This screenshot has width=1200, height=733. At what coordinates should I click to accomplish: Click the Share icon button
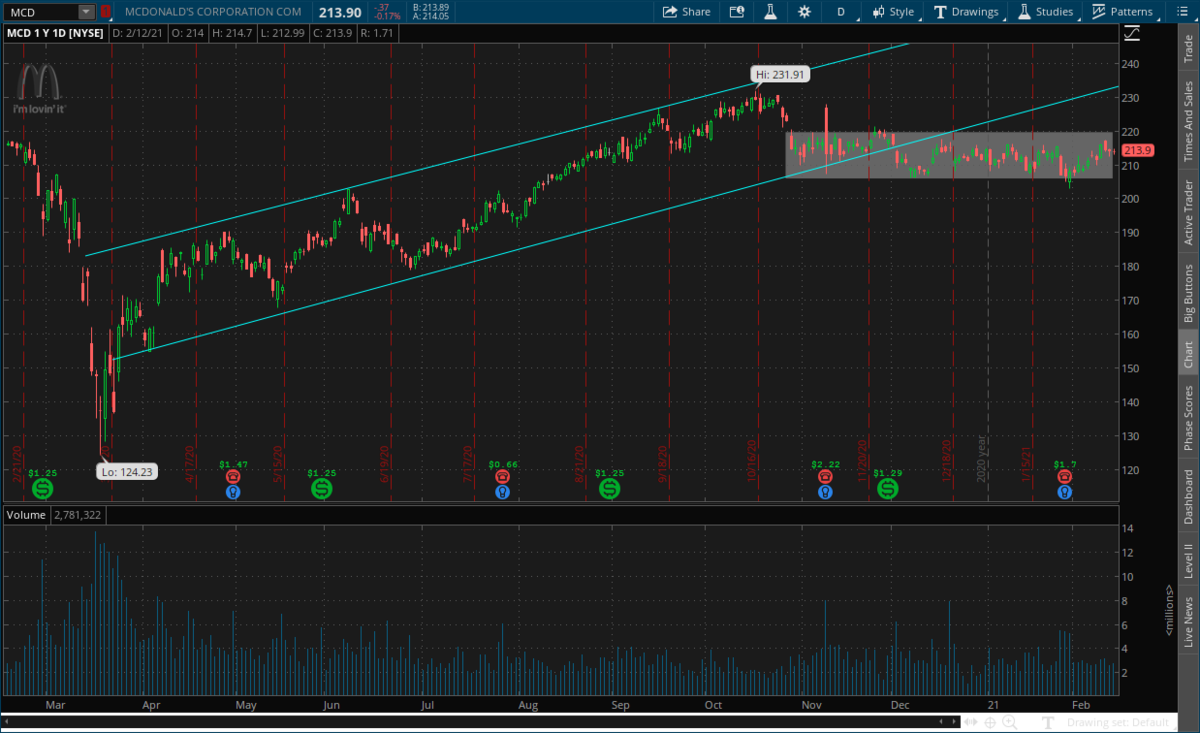[x=687, y=12]
